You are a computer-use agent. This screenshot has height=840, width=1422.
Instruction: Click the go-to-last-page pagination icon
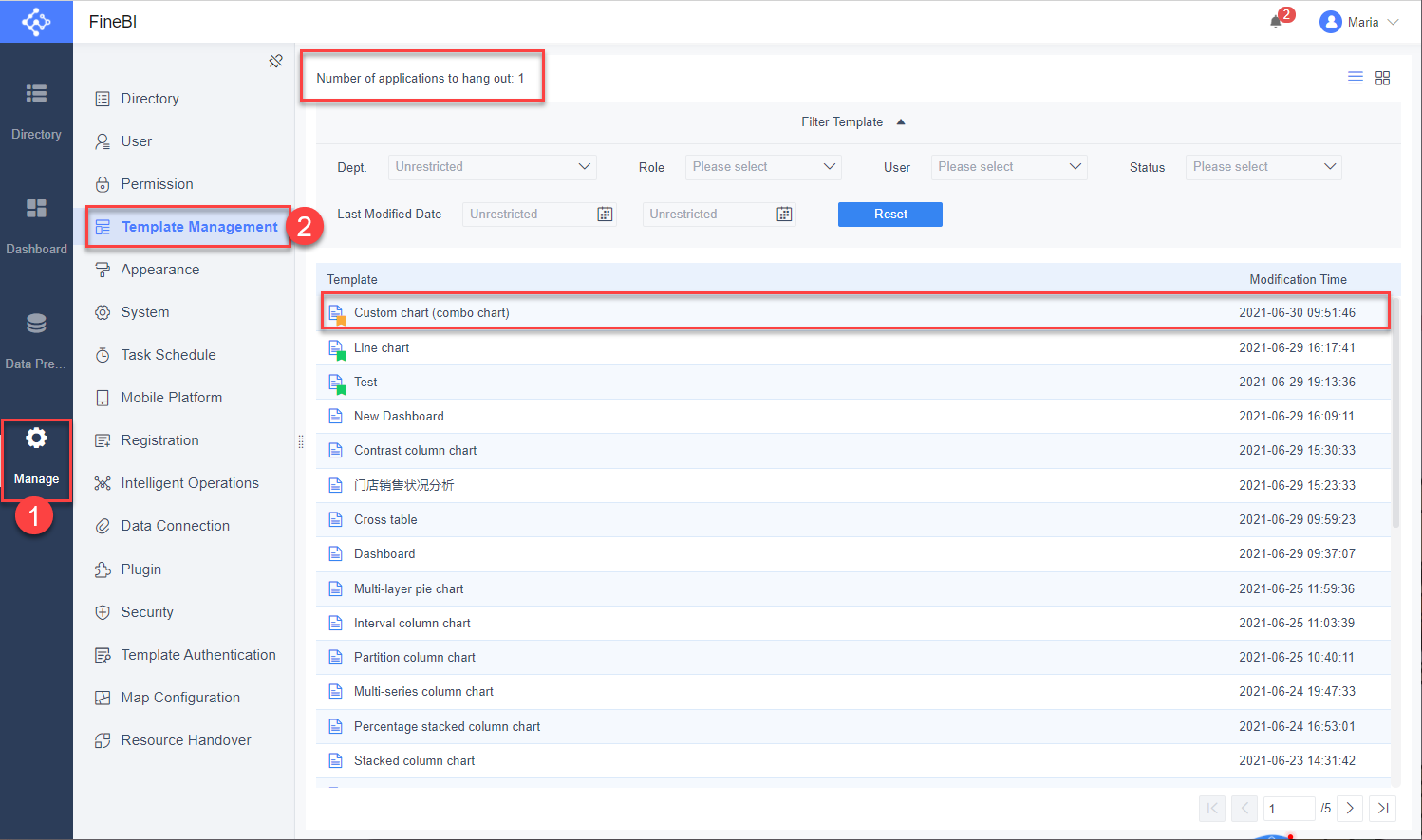[1382, 808]
